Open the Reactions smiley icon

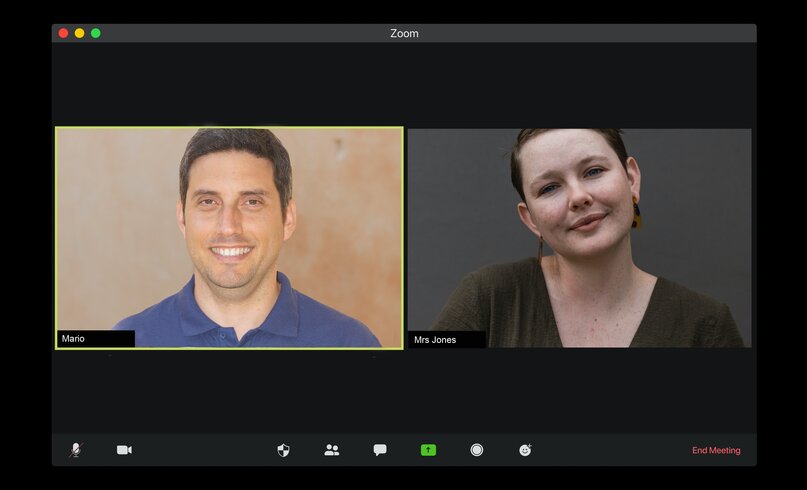[x=525, y=450]
